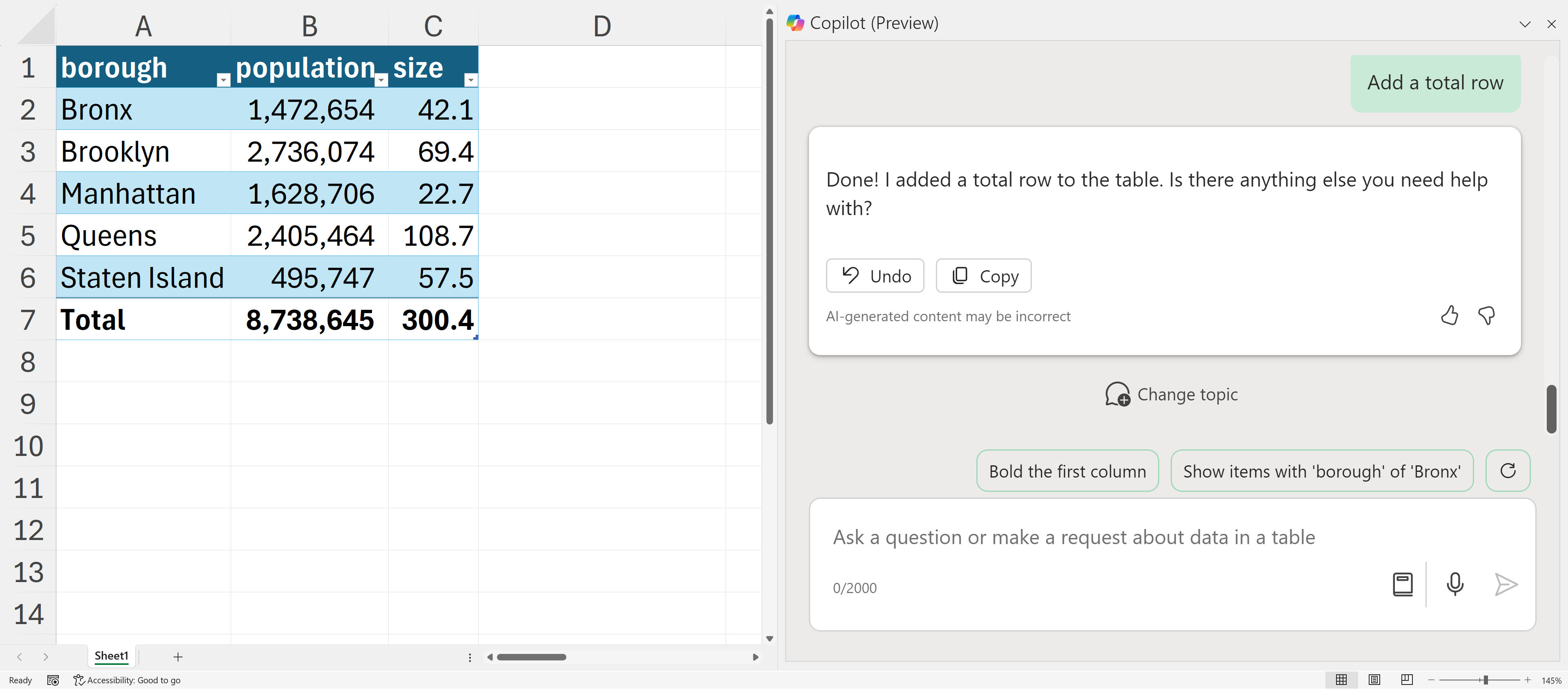
Task: Open the population column filter dropdown
Action: pos(381,80)
